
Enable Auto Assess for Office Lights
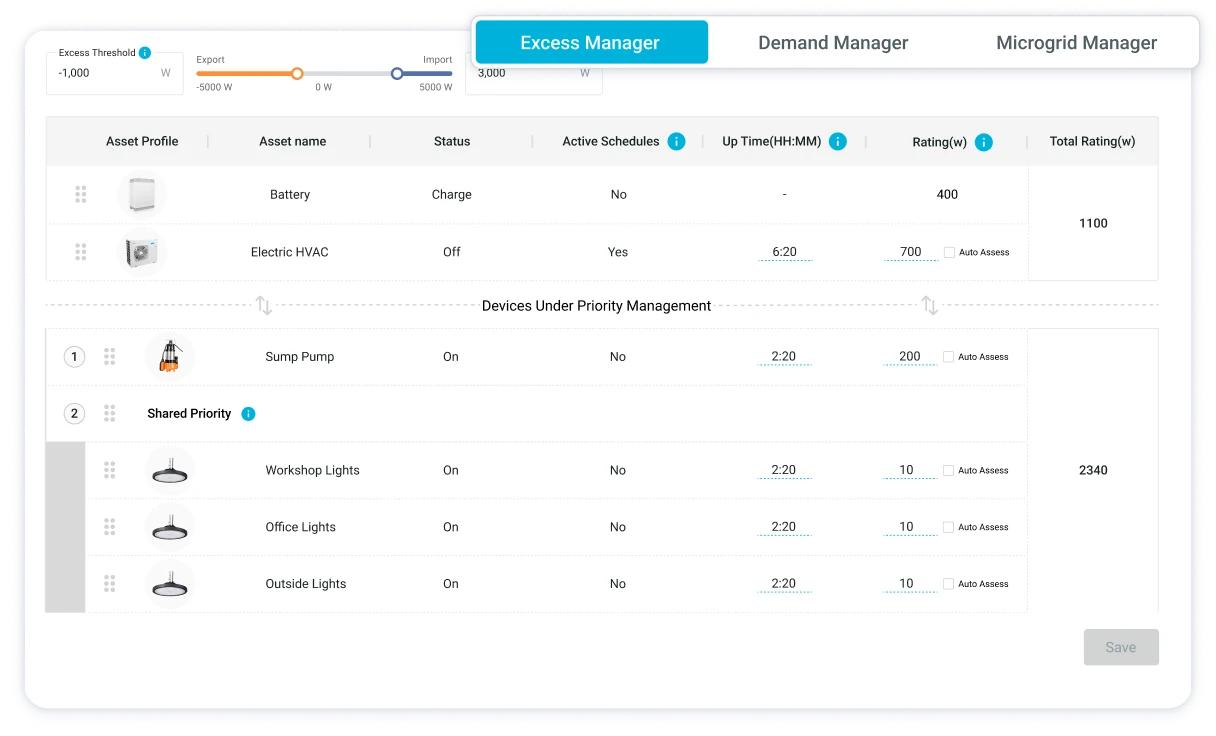(949, 527)
